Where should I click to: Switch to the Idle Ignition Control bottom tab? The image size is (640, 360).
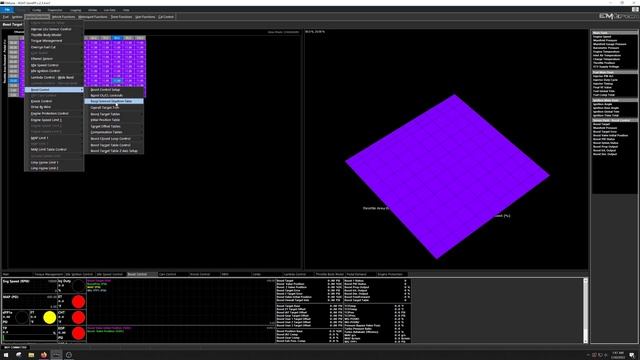(79, 274)
